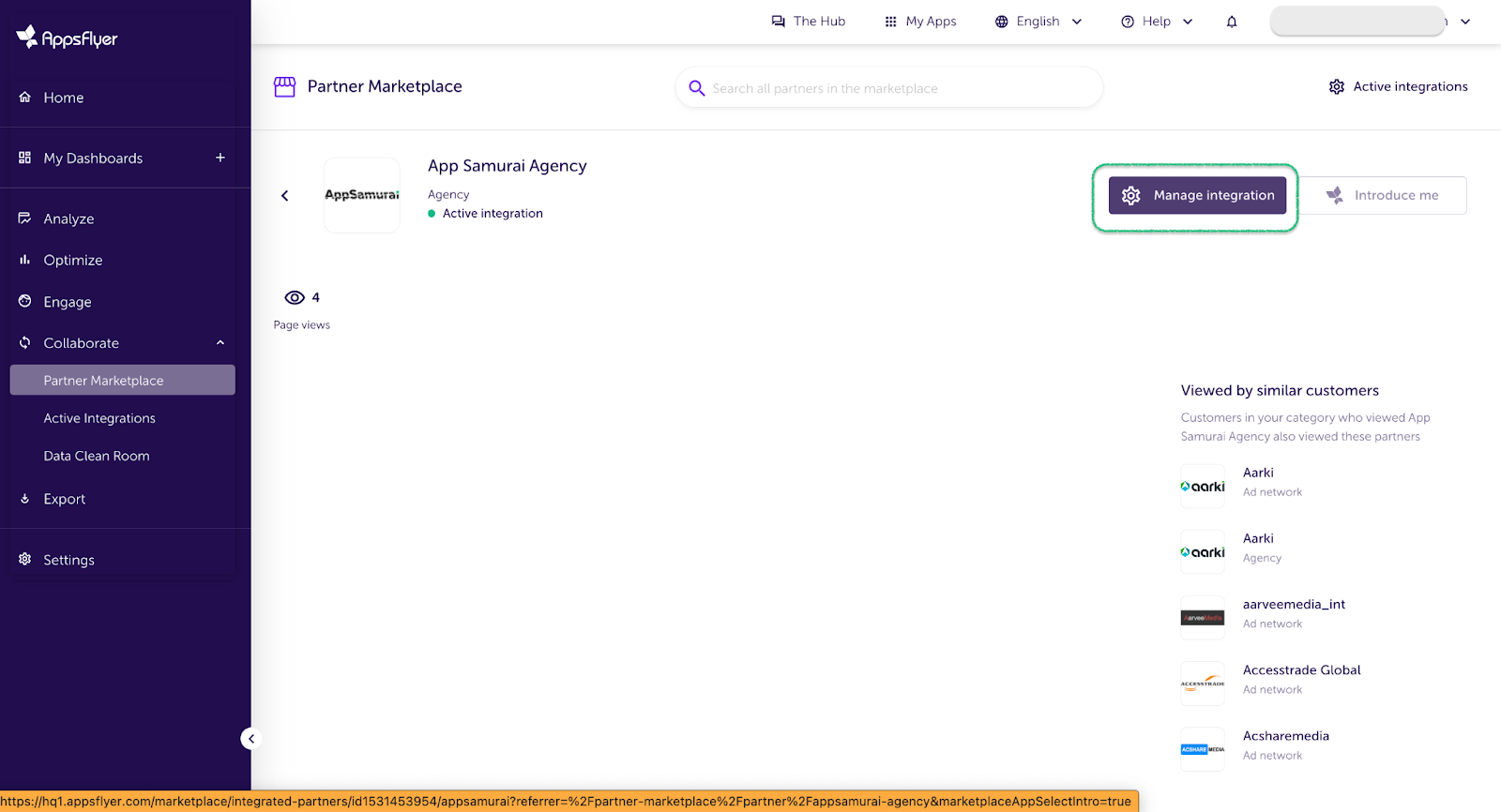Click the Export download icon
Screen dimensions: 1501x812
click(25, 499)
